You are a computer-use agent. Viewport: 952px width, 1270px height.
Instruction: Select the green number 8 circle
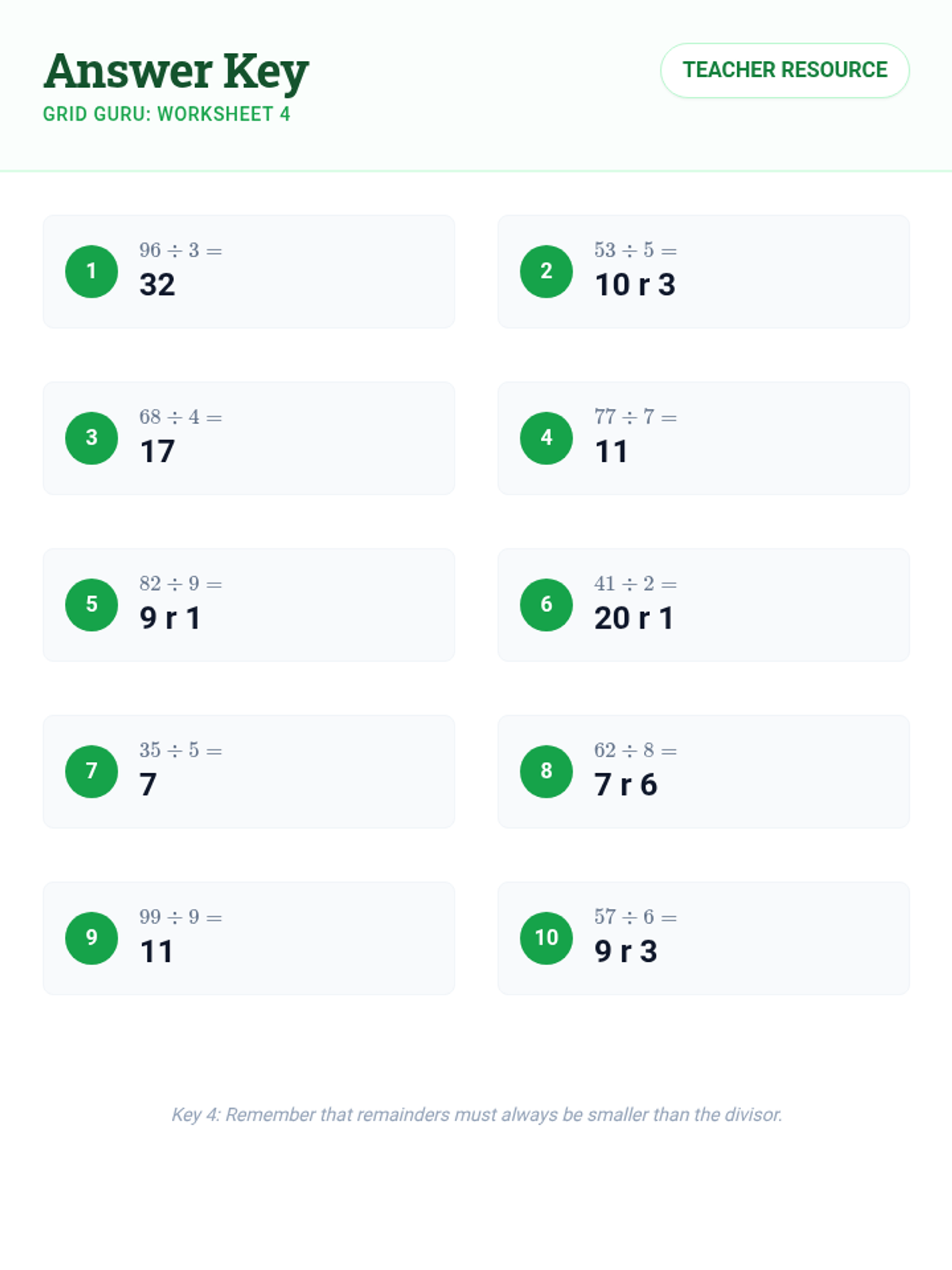(x=546, y=772)
